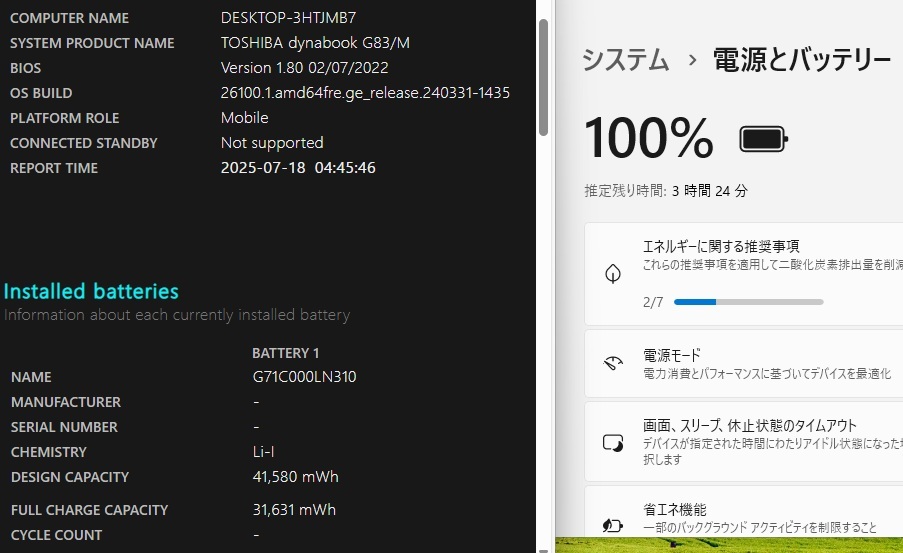Click the leaf icon for energy recommendations

coord(613,273)
